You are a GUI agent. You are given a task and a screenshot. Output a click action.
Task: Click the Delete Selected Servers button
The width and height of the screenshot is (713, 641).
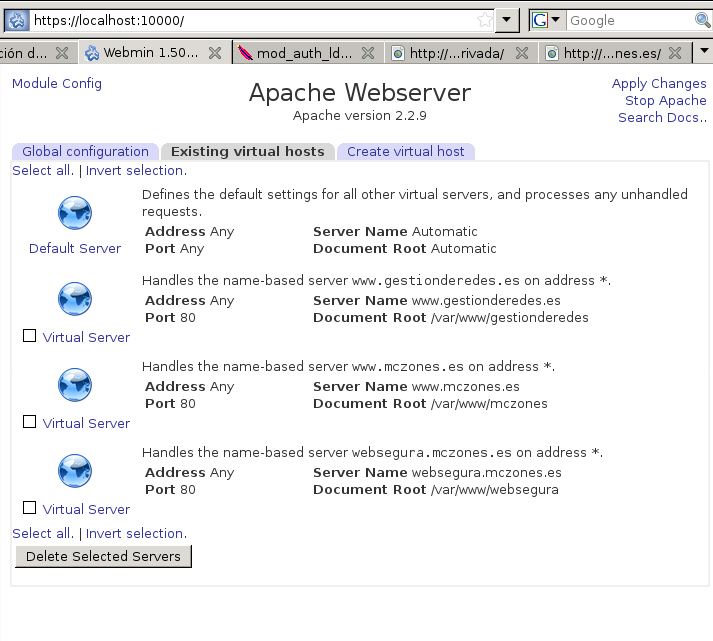[103, 556]
